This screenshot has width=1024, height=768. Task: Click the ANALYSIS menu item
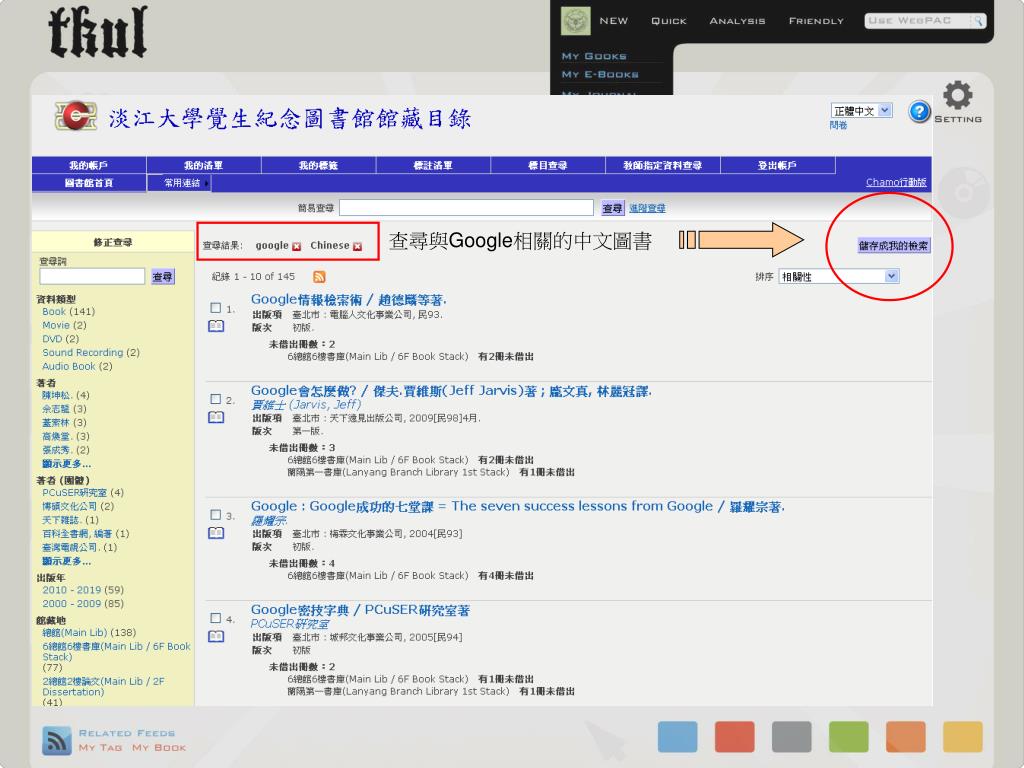pyautogui.click(x=737, y=21)
